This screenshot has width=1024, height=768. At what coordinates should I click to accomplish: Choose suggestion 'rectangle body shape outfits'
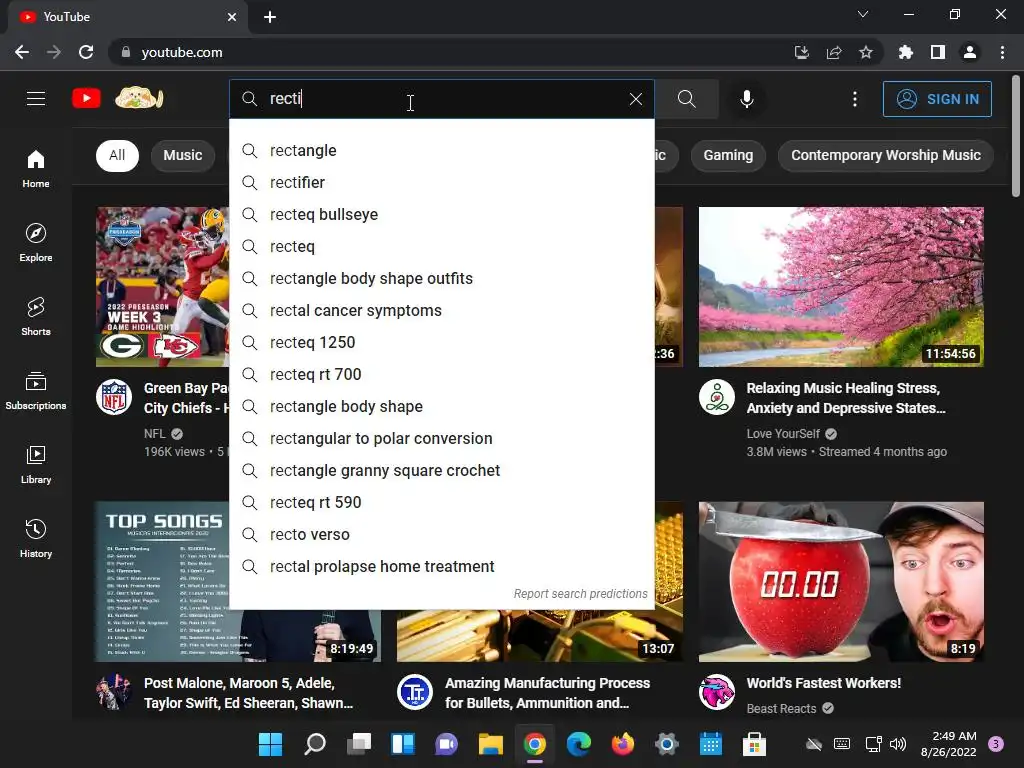tap(442, 278)
